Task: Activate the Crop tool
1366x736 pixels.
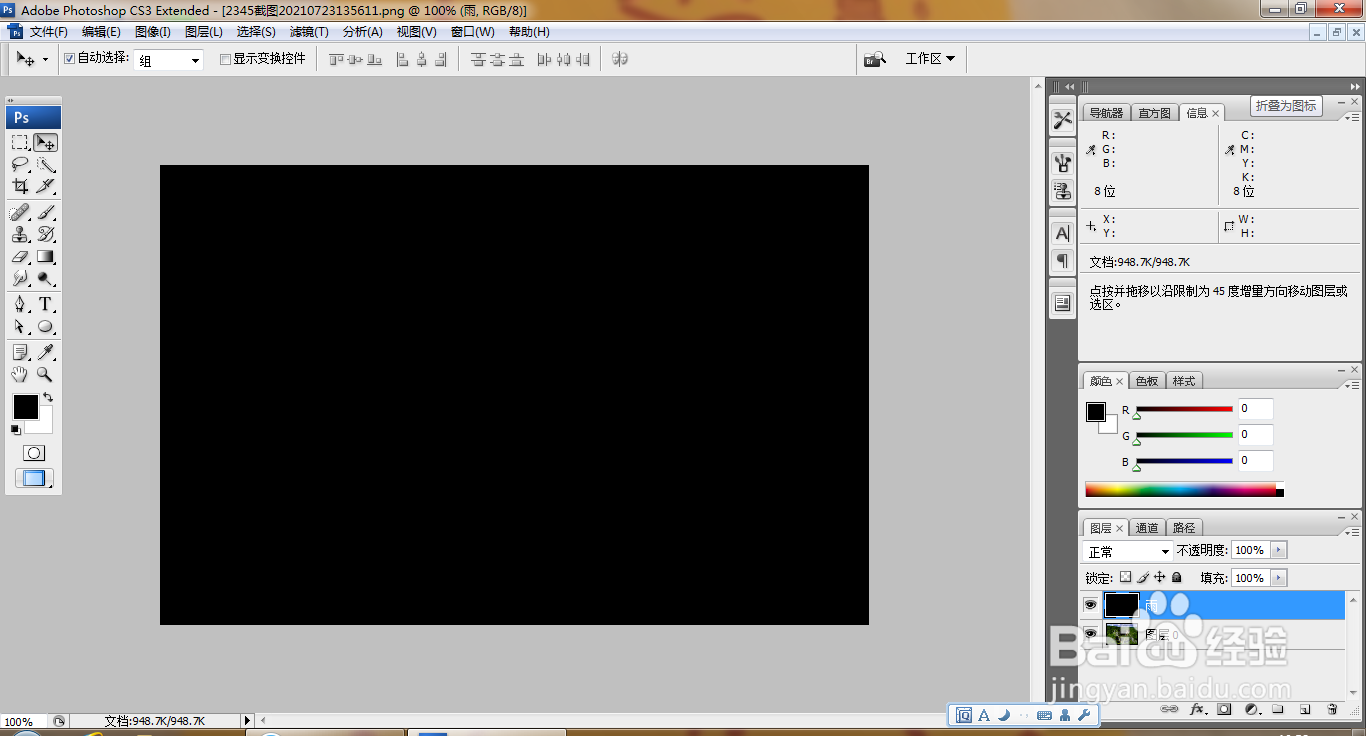Action: 20,186
